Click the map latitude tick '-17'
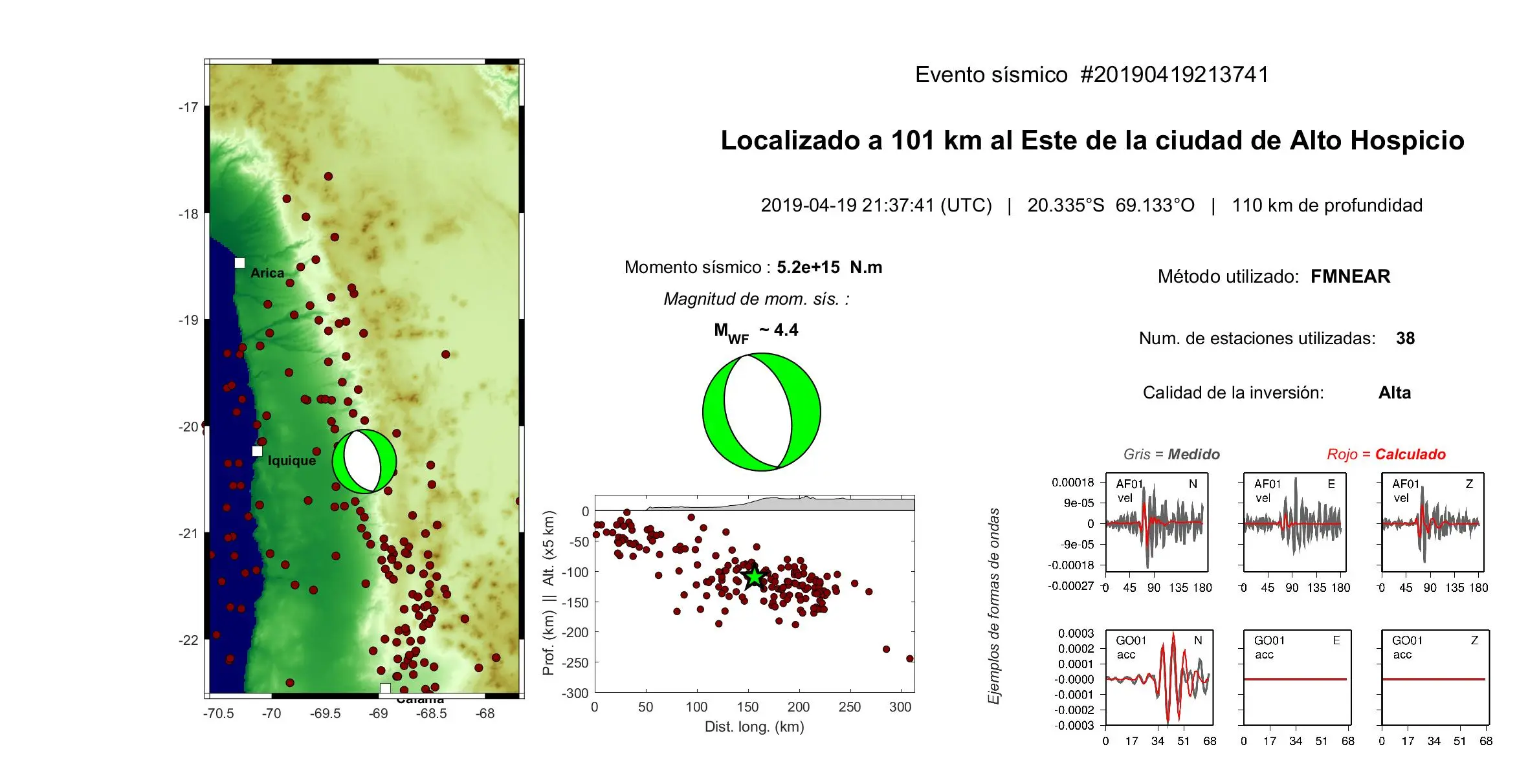 pos(188,107)
